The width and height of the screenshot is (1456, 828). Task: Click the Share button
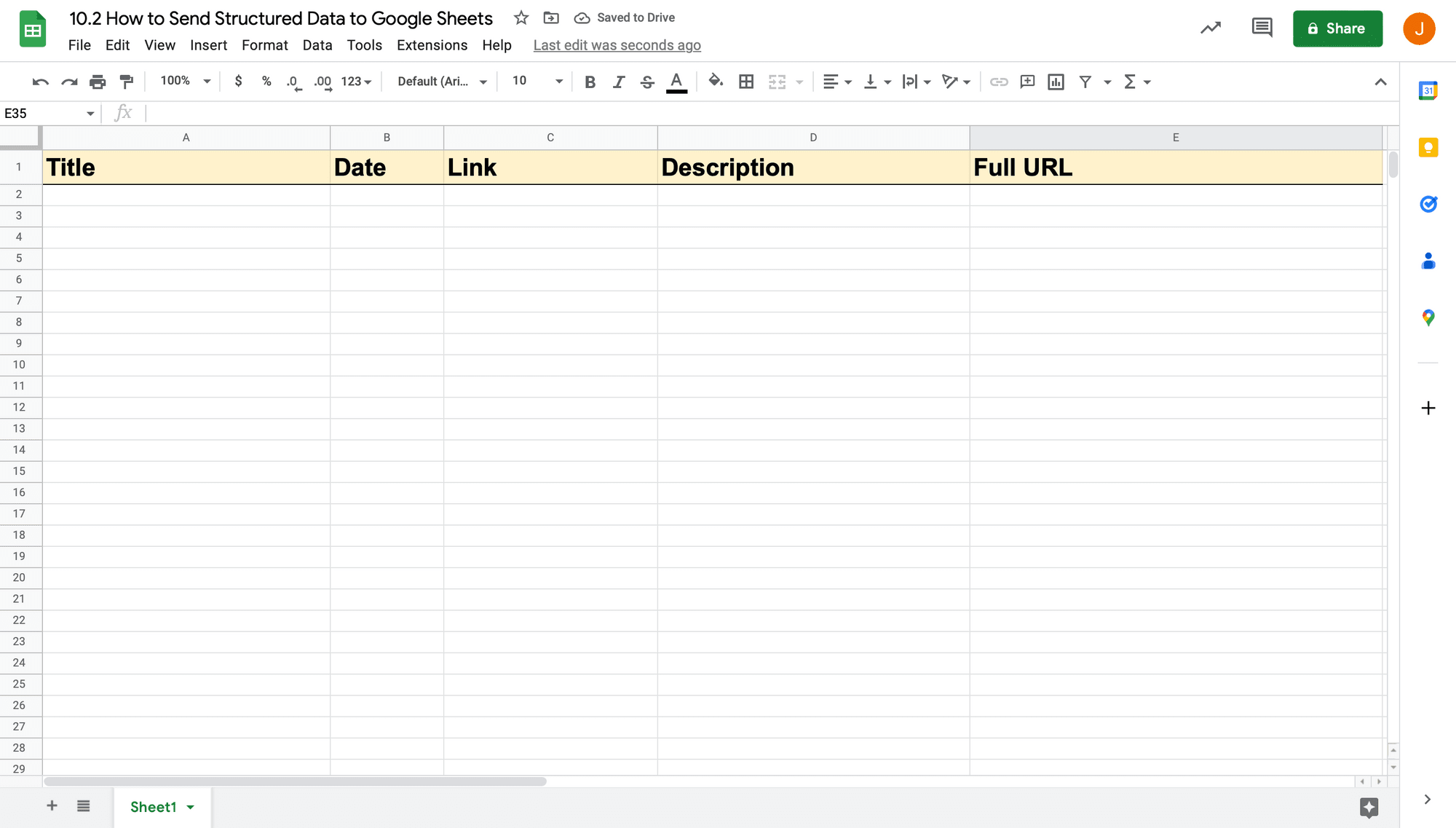[x=1337, y=28]
